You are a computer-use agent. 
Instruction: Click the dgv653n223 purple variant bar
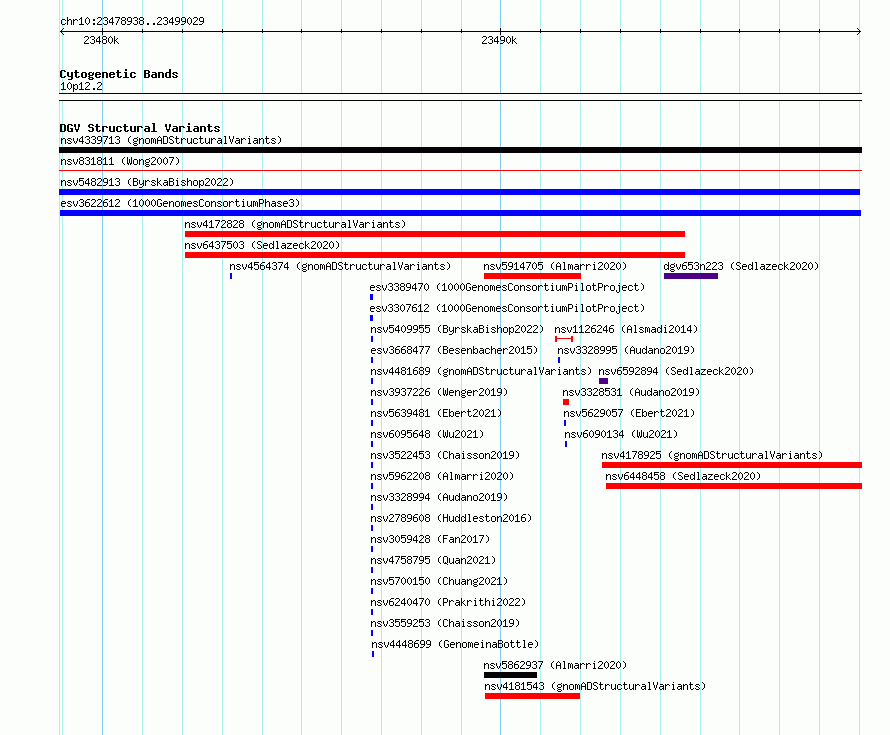pos(691,276)
